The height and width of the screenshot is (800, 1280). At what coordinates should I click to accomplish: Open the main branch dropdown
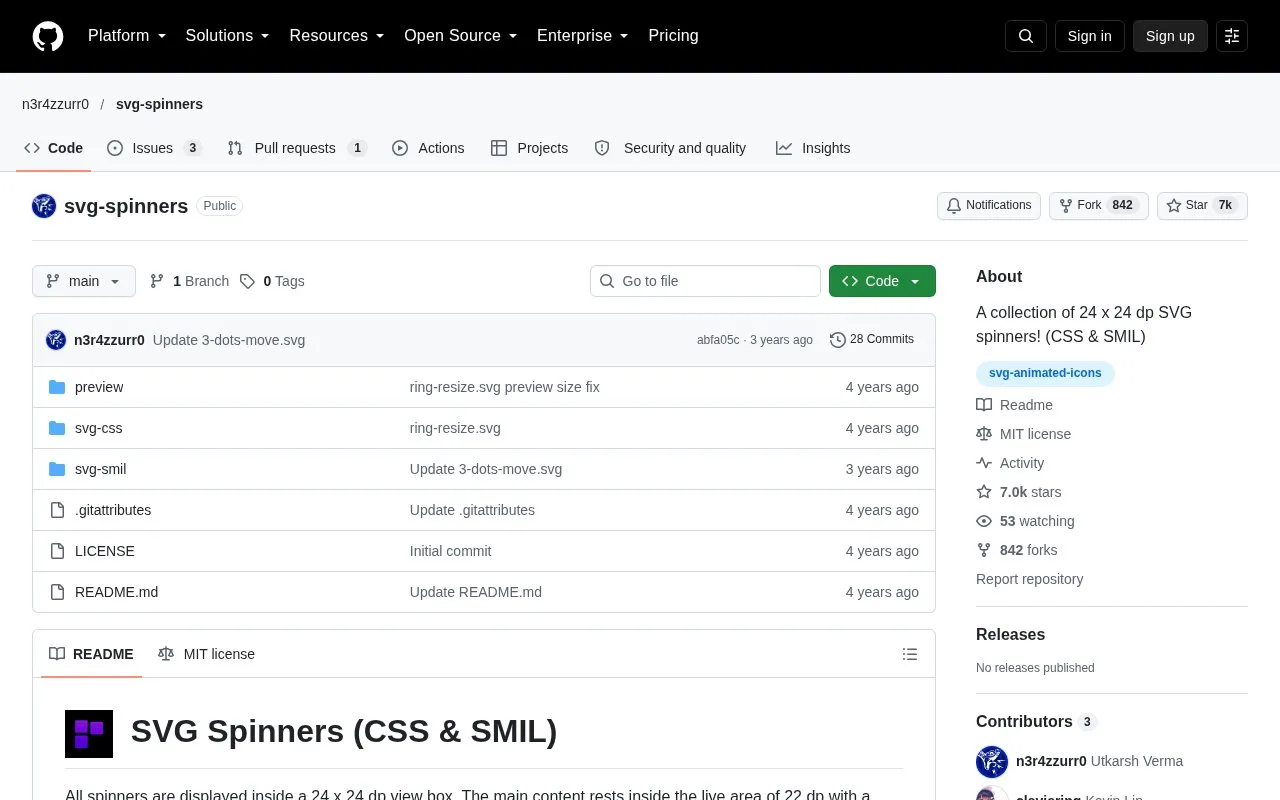tap(84, 281)
